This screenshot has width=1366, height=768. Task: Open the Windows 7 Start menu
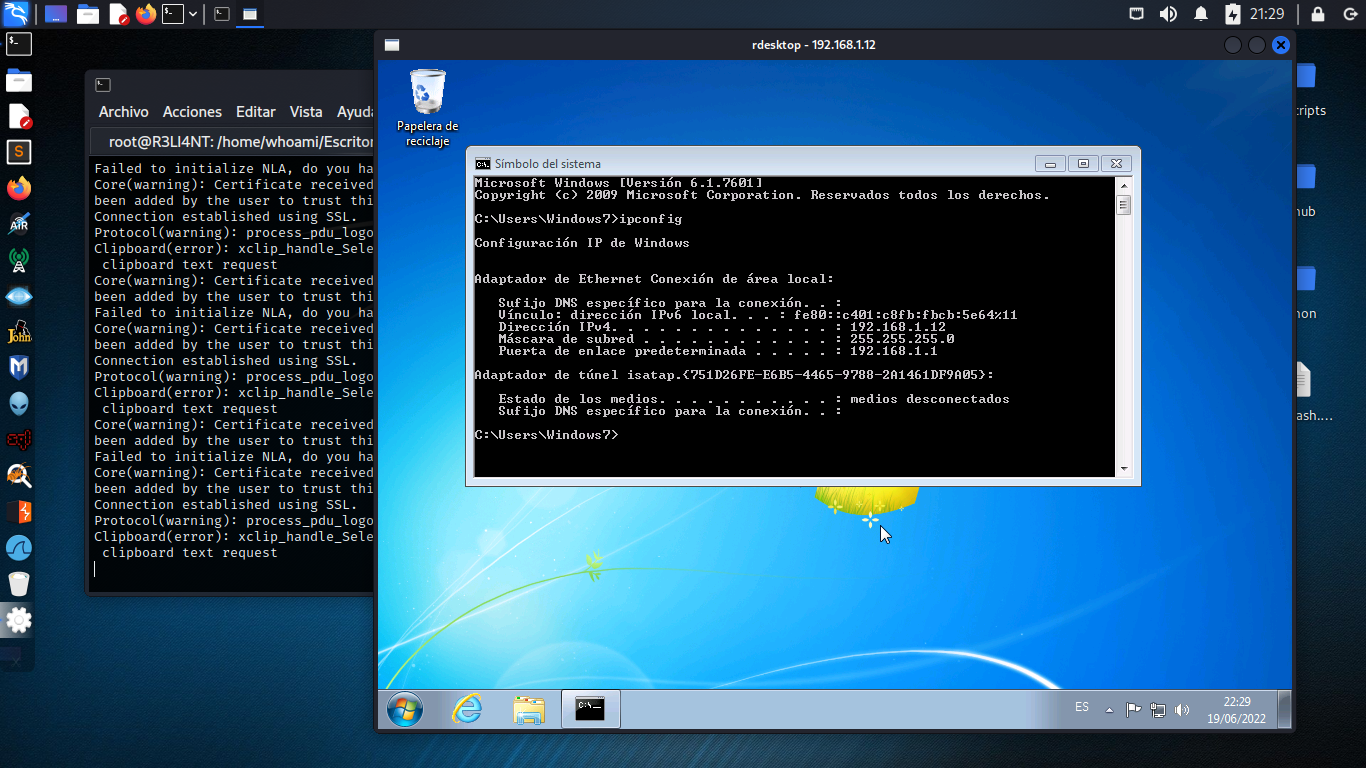pyautogui.click(x=405, y=710)
